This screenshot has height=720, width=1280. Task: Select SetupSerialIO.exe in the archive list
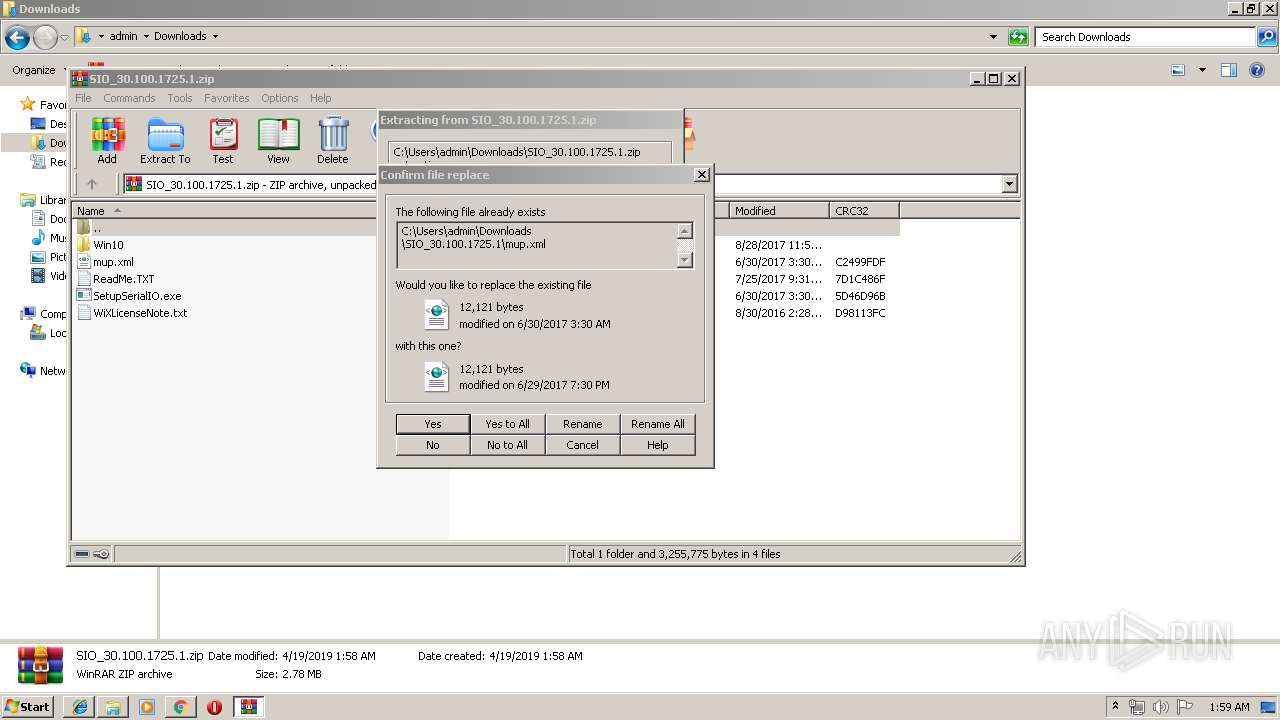[x=137, y=296]
